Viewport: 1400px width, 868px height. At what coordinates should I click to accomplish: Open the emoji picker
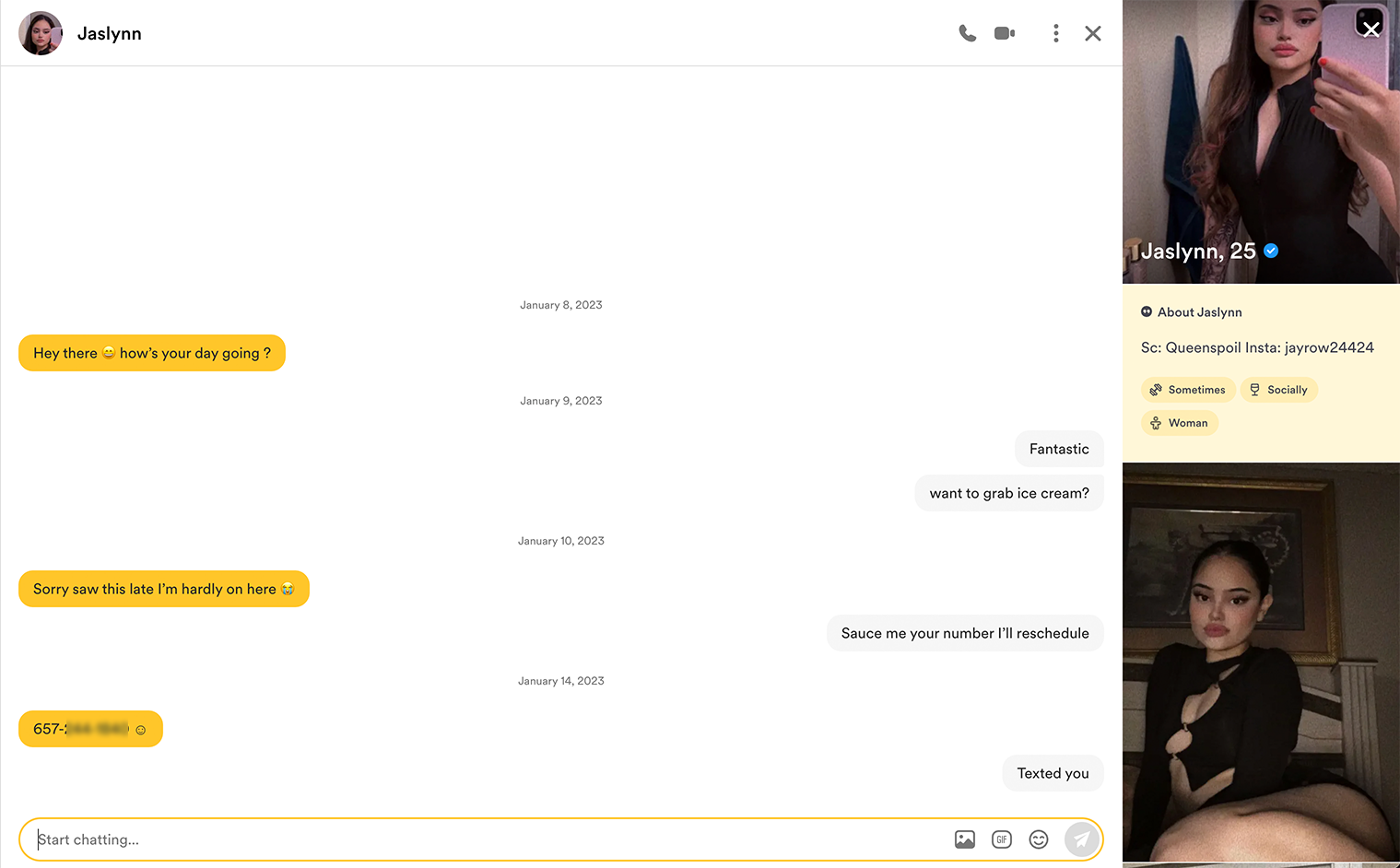(1039, 839)
